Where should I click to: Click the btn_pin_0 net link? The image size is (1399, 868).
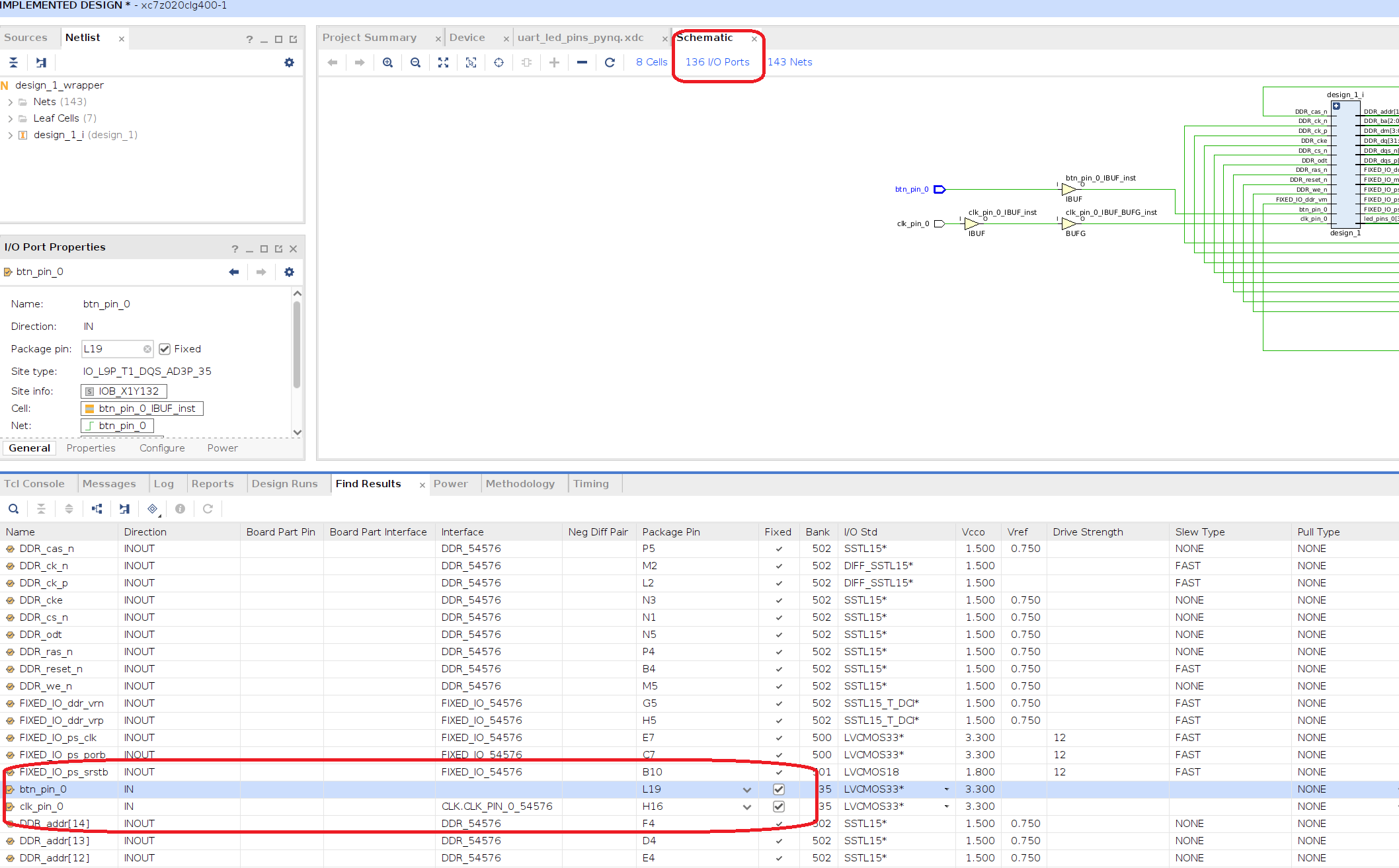[x=117, y=426]
